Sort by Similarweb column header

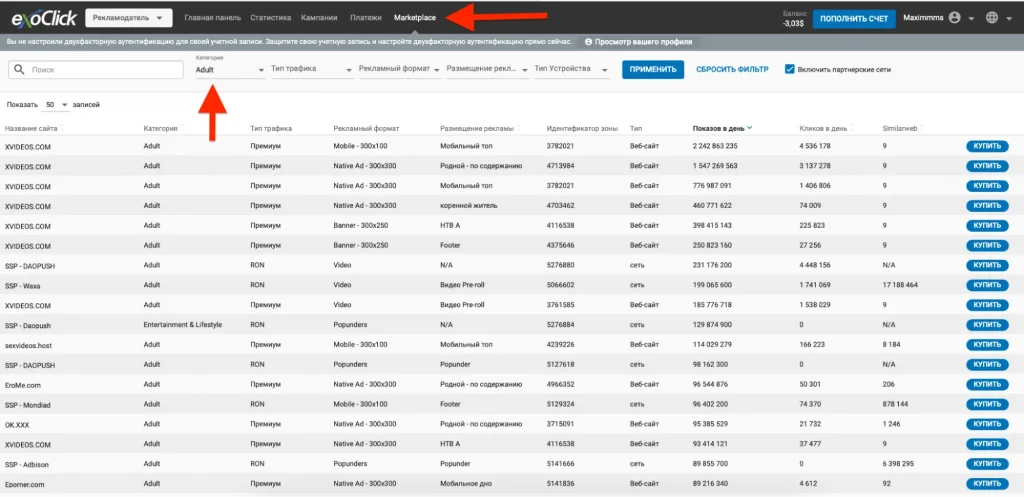[900, 129]
